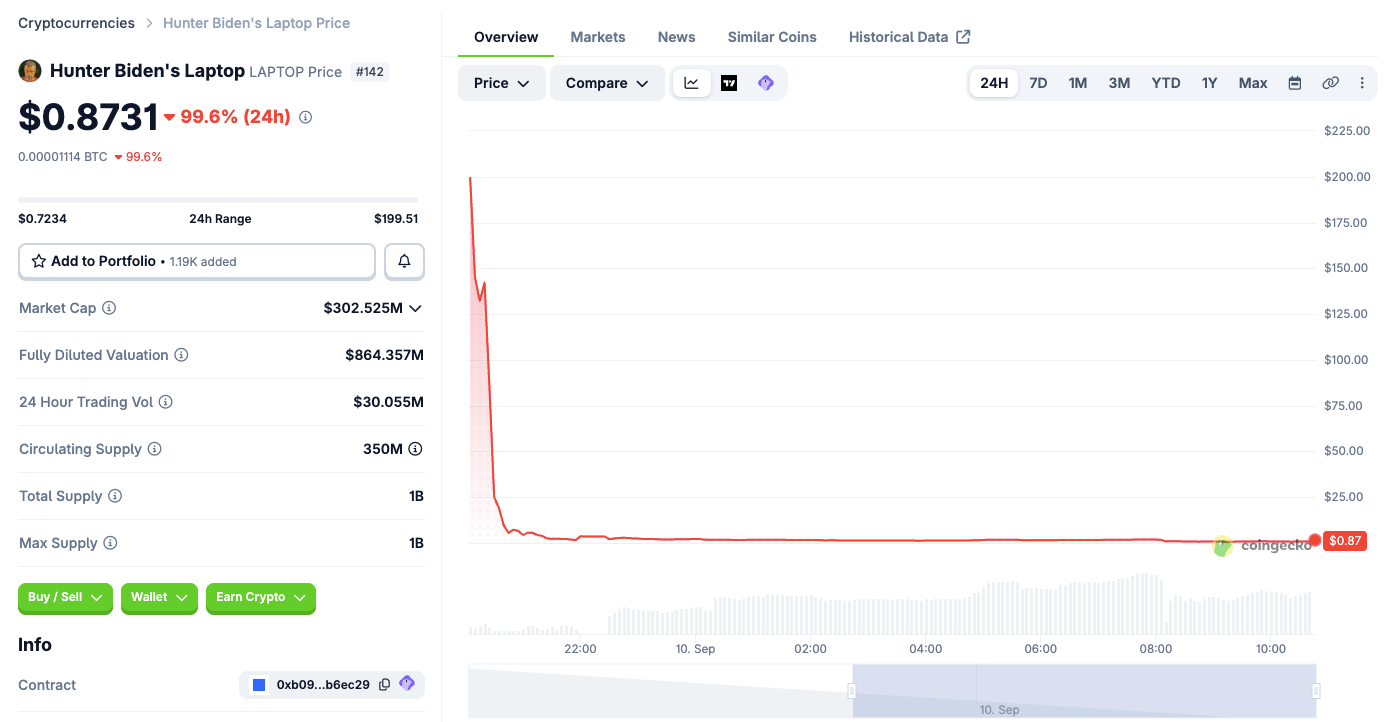Open chart more options three-dot menu
Image resolution: width=1392 pixels, height=722 pixels.
tap(1362, 83)
